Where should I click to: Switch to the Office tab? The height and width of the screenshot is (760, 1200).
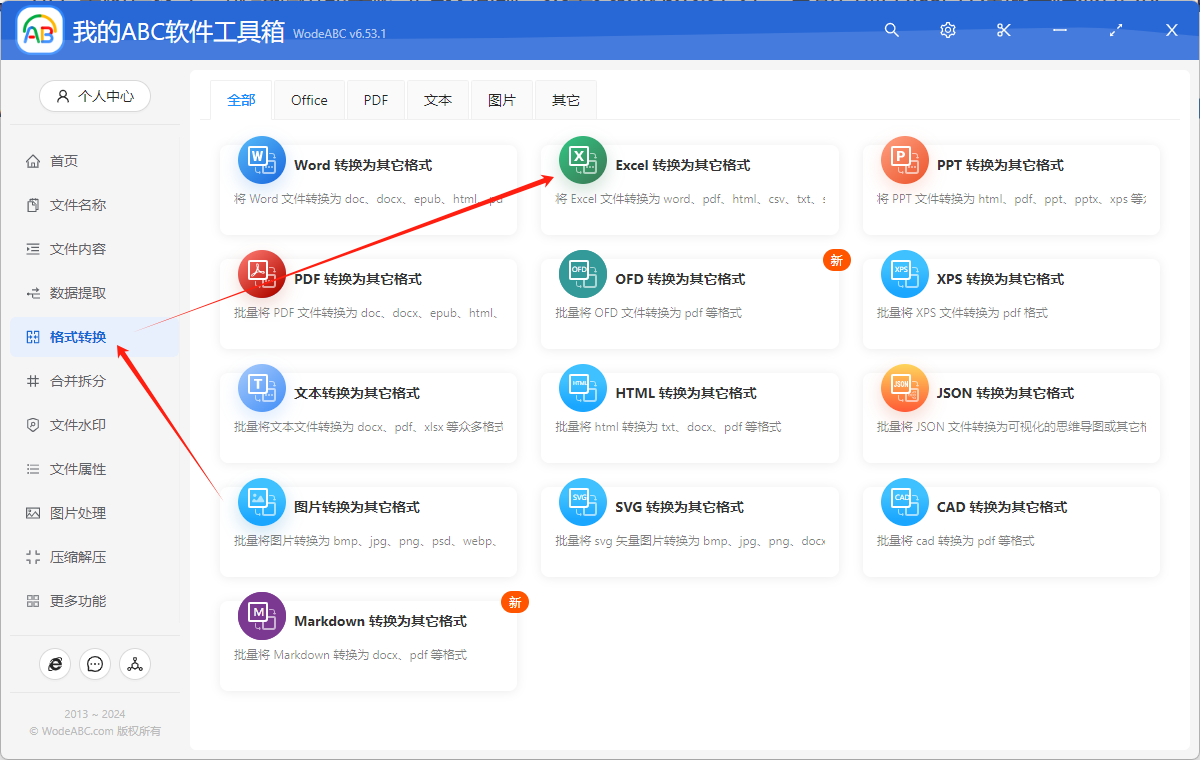click(x=309, y=100)
